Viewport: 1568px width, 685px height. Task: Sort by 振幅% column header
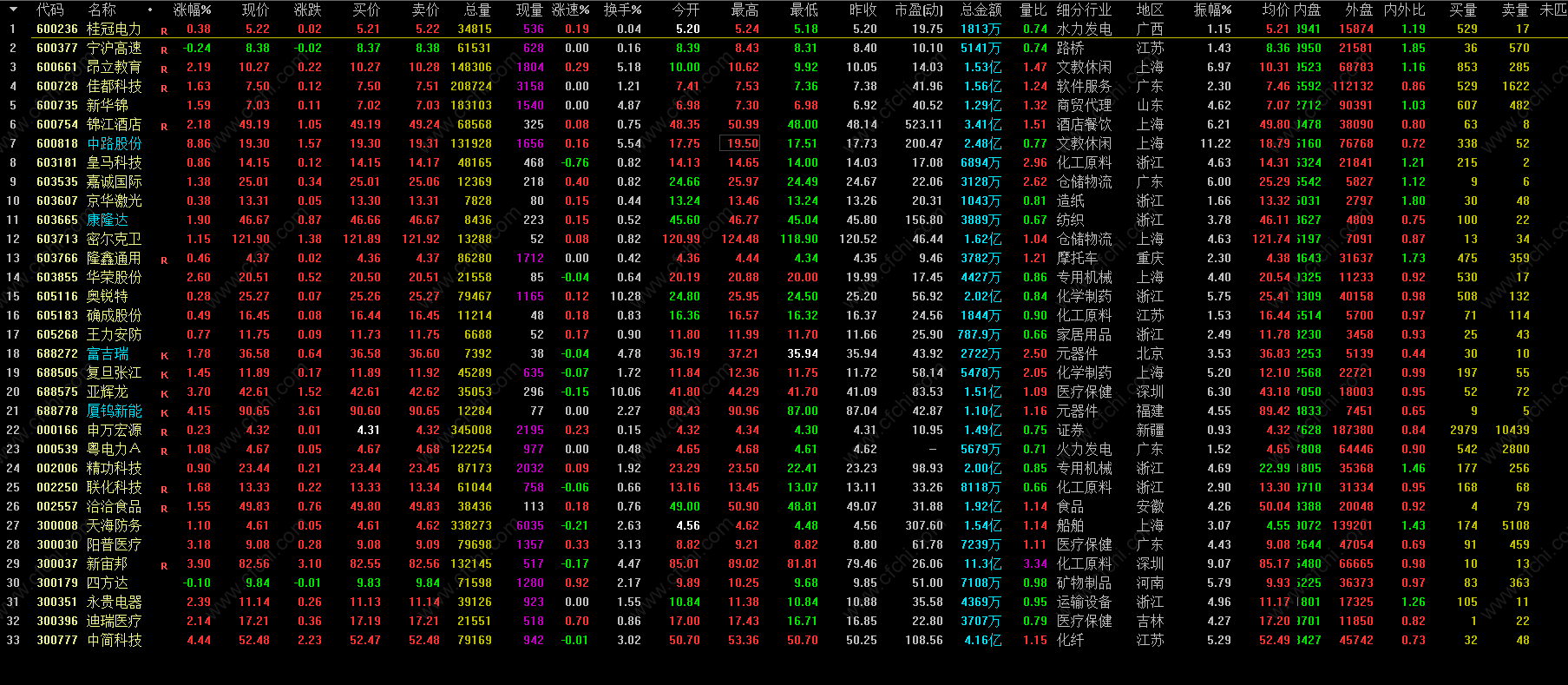point(1212,10)
